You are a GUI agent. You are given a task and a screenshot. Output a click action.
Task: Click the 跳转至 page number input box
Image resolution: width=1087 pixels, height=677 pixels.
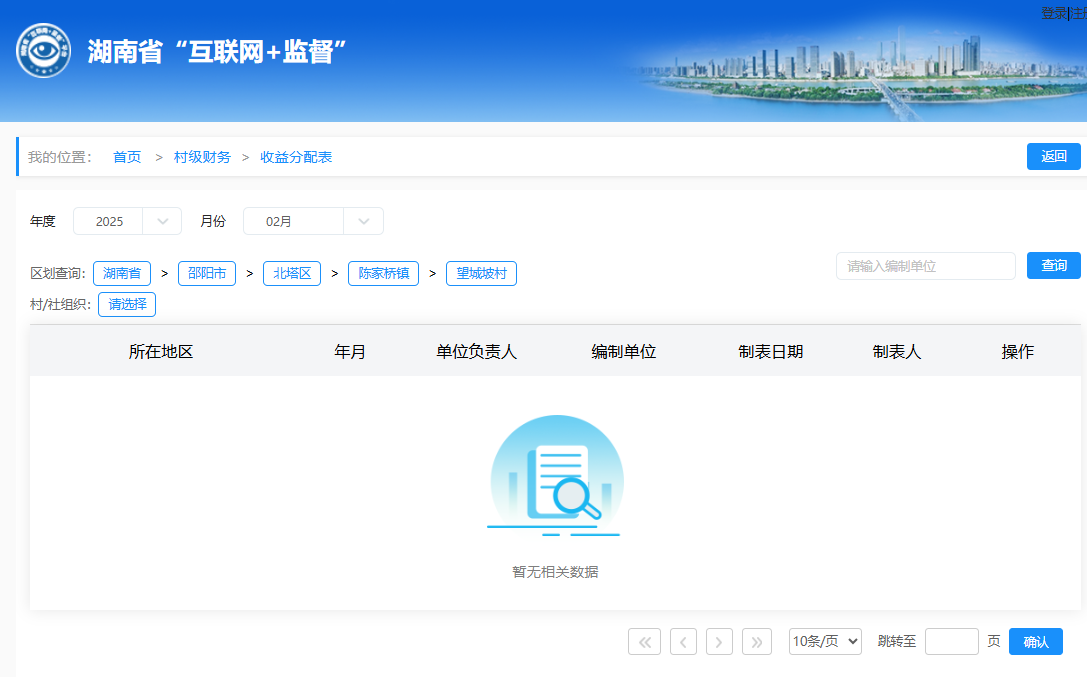951,642
